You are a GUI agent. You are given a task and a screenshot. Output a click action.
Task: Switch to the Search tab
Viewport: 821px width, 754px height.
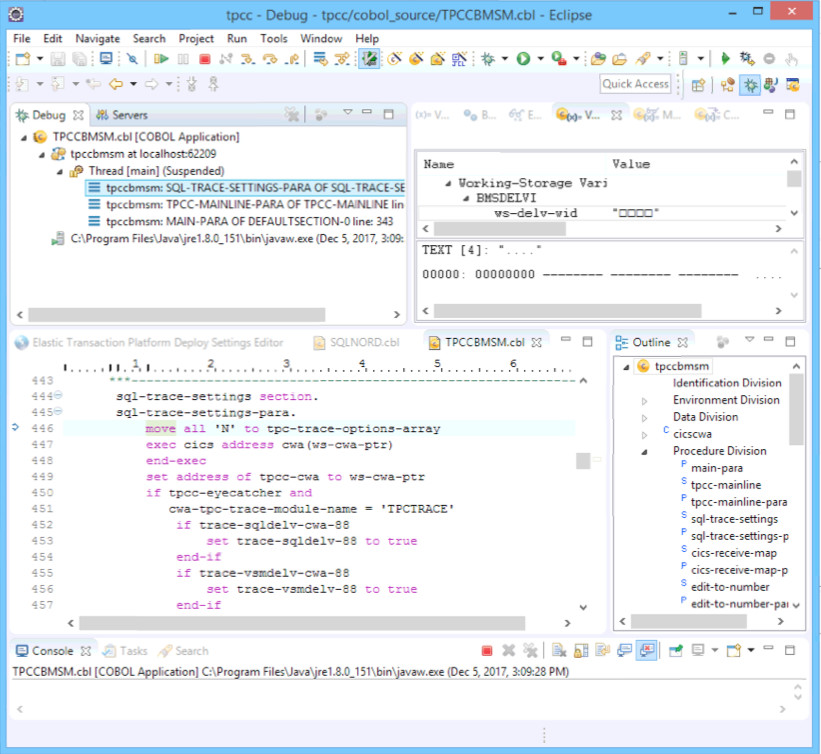coord(183,651)
